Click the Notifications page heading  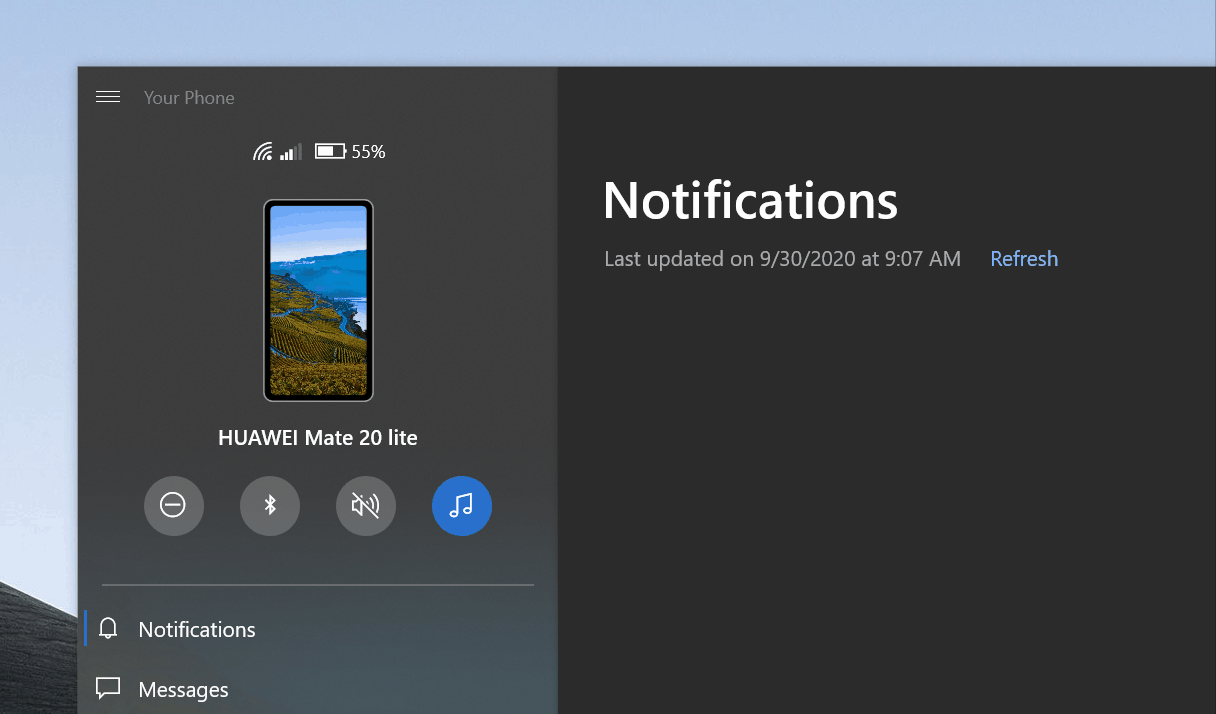[x=751, y=200]
